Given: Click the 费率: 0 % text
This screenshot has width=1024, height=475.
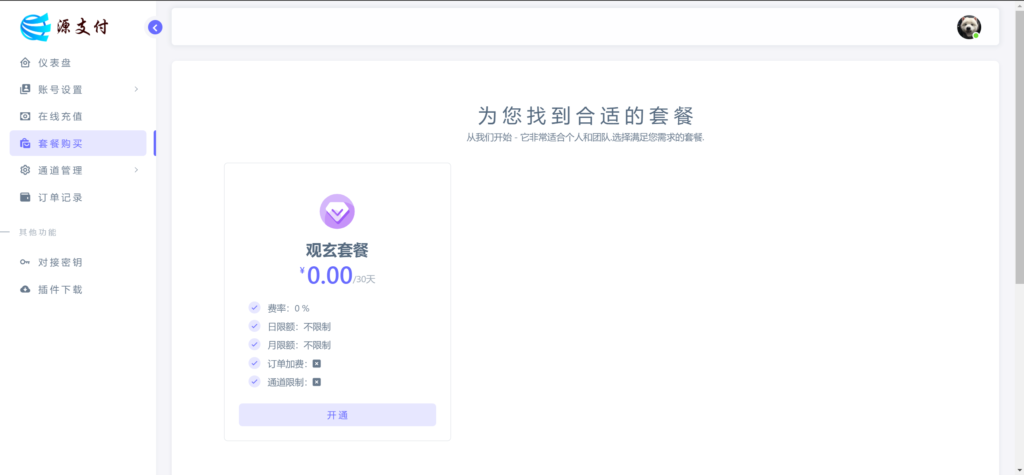Looking at the screenshot, I should (x=288, y=308).
